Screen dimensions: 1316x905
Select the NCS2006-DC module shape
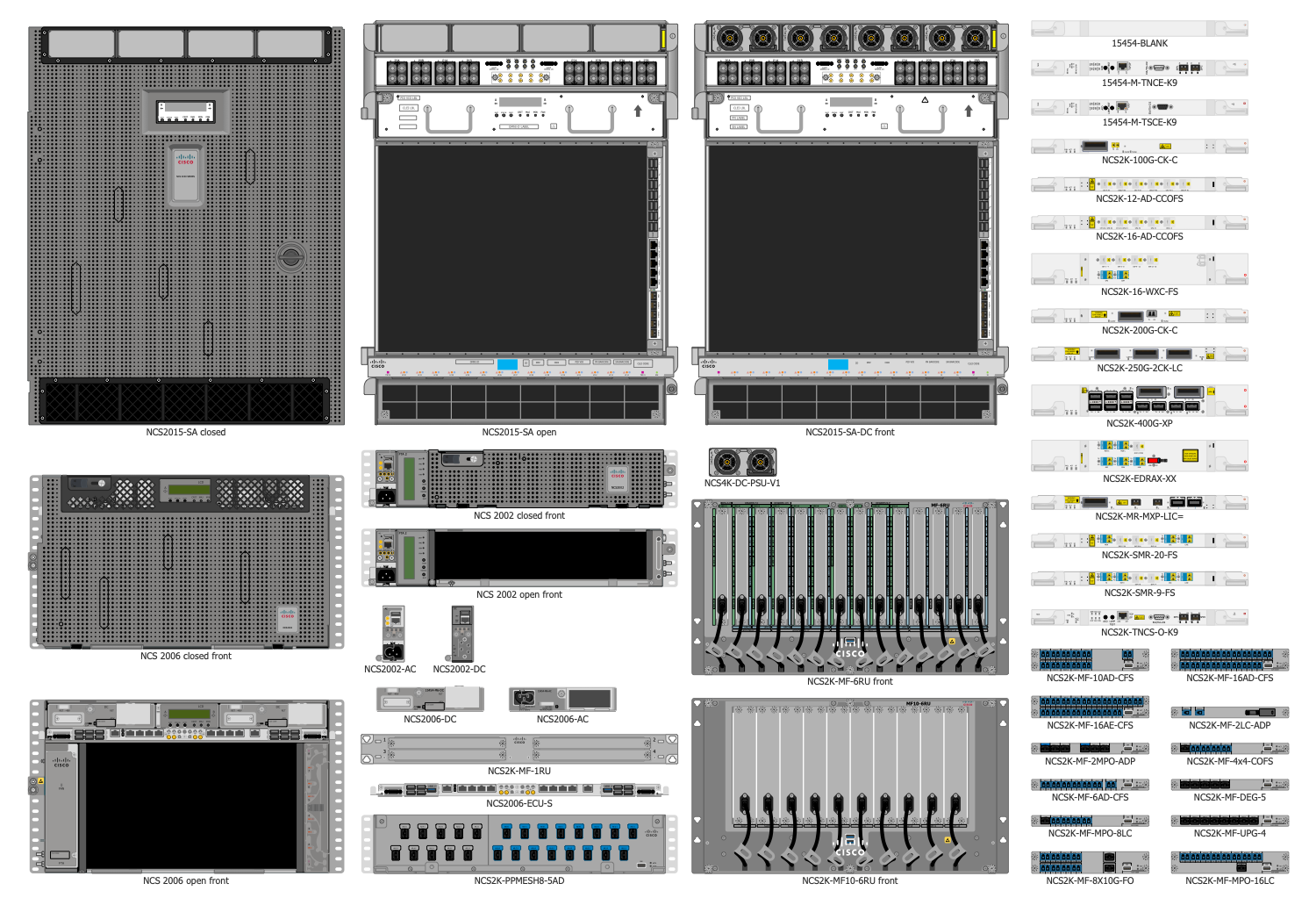click(x=430, y=700)
